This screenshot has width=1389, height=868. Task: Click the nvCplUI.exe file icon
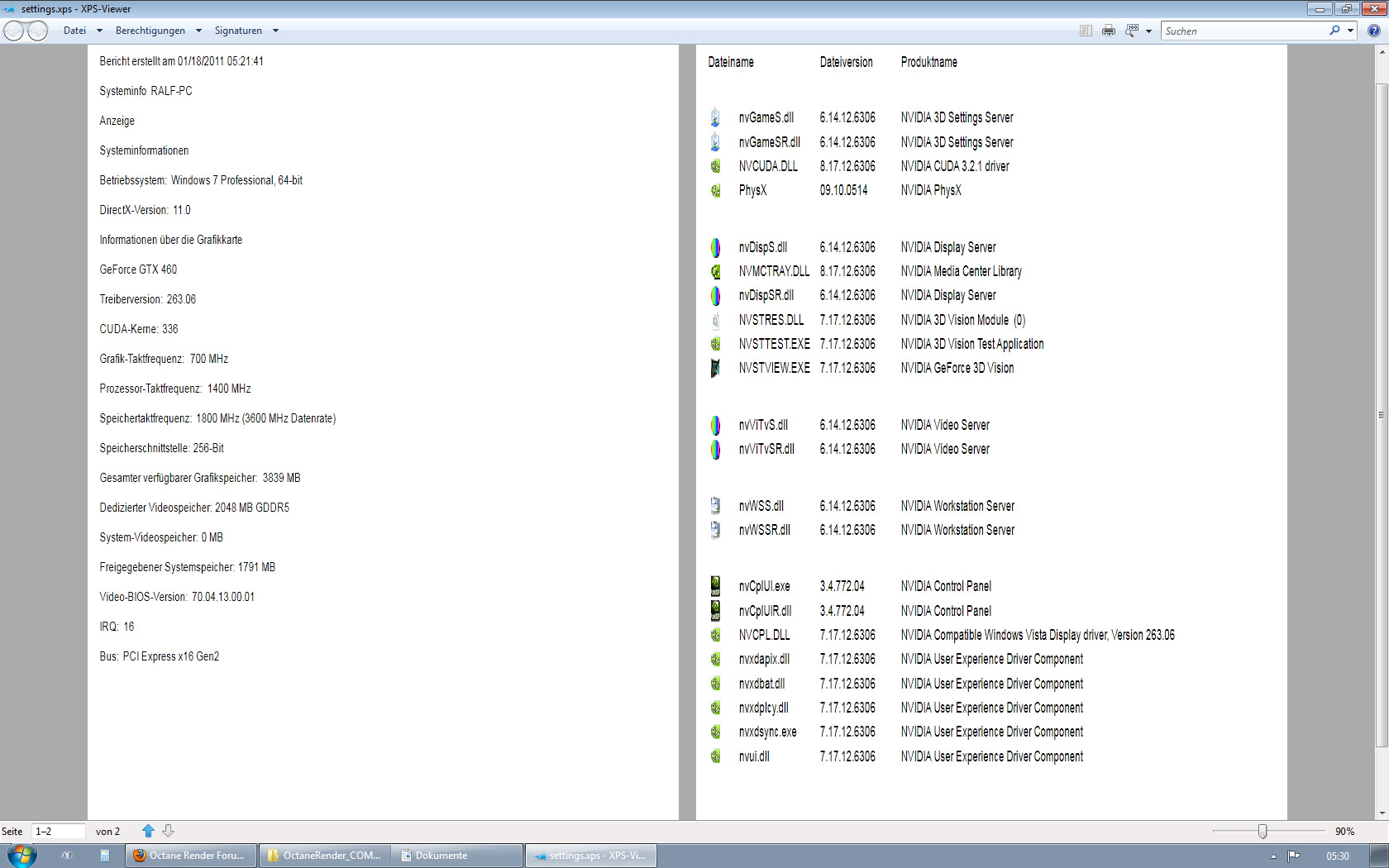pos(715,586)
